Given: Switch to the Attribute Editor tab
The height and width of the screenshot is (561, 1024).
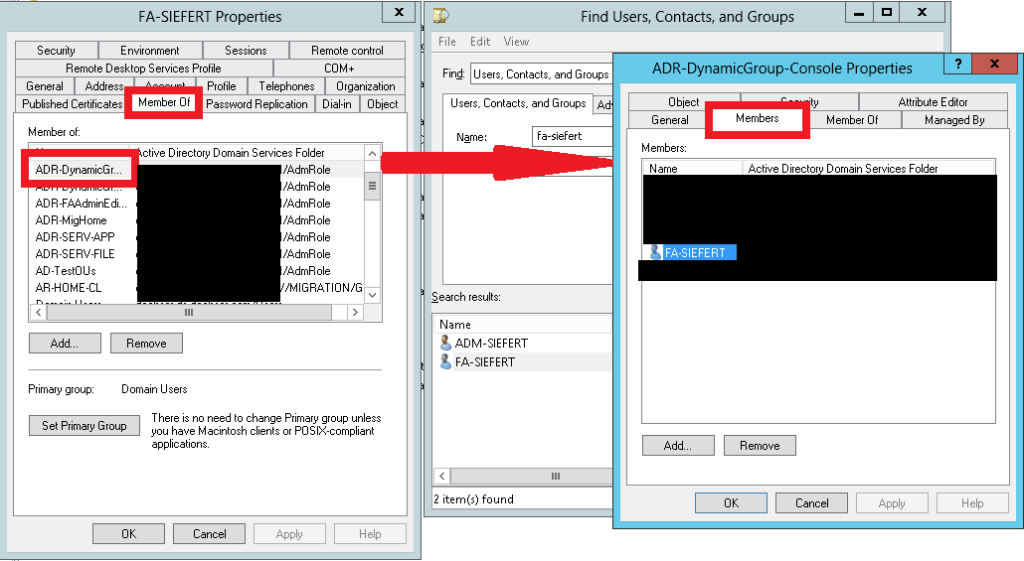Looking at the screenshot, I should pyautogui.click(x=933, y=102).
